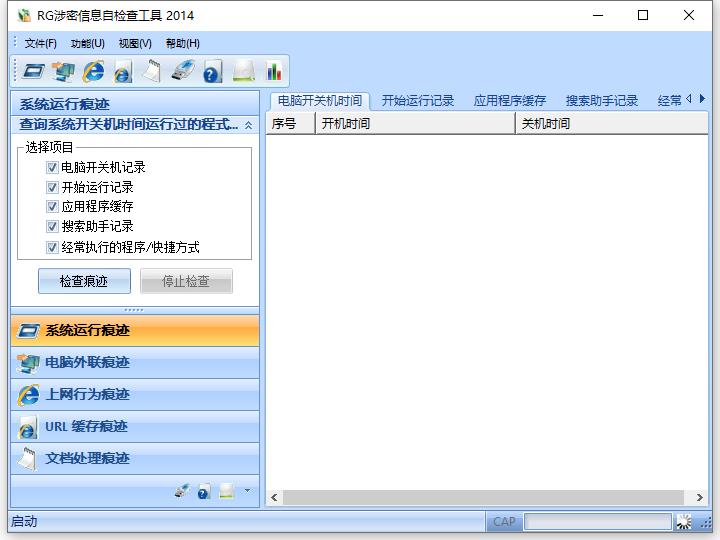The width and height of the screenshot is (720, 540).
Task: Select URL 缓存痕迹 navigation item
Action: tap(135, 427)
